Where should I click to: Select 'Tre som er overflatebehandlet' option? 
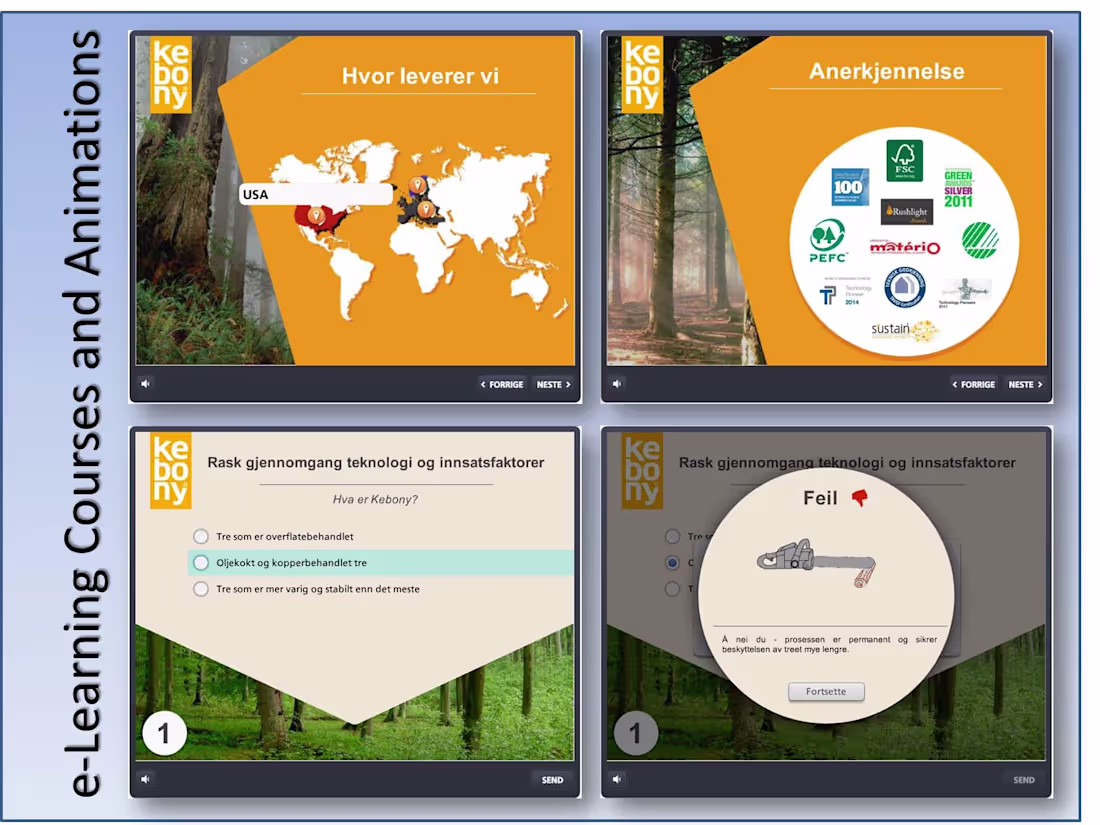201,536
